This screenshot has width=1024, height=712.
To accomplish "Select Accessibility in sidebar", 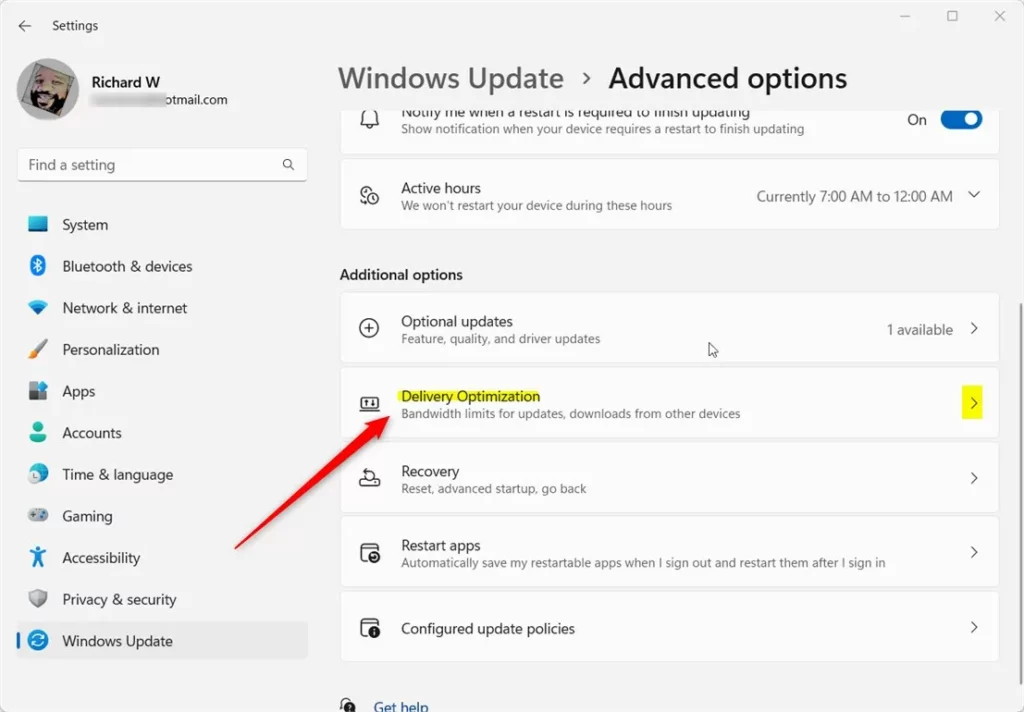I will 162,557.
